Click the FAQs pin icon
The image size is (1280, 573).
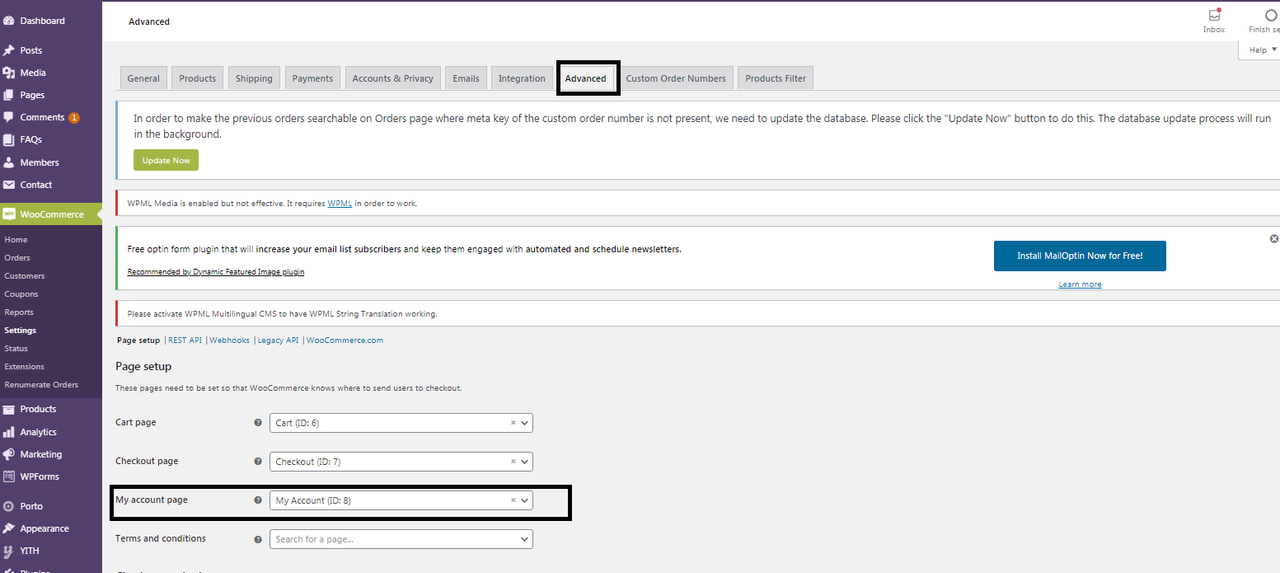[x=9, y=140]
